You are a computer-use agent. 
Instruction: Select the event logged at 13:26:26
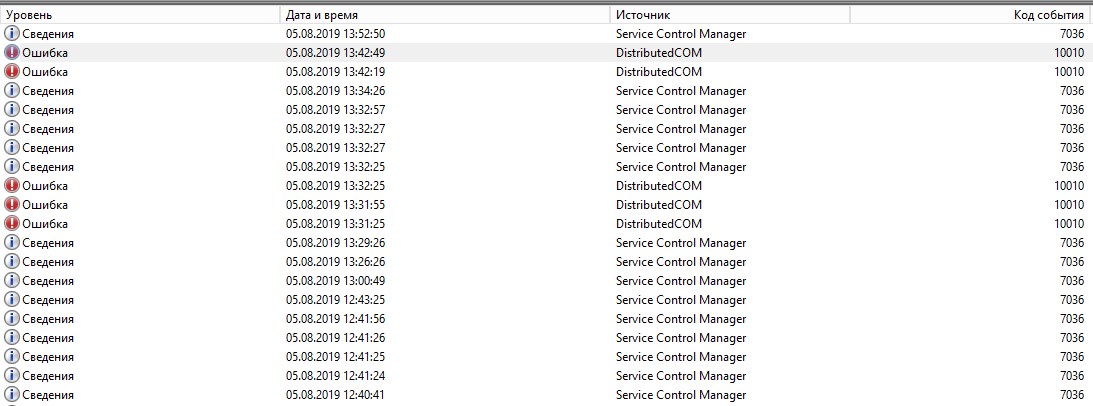546,262
